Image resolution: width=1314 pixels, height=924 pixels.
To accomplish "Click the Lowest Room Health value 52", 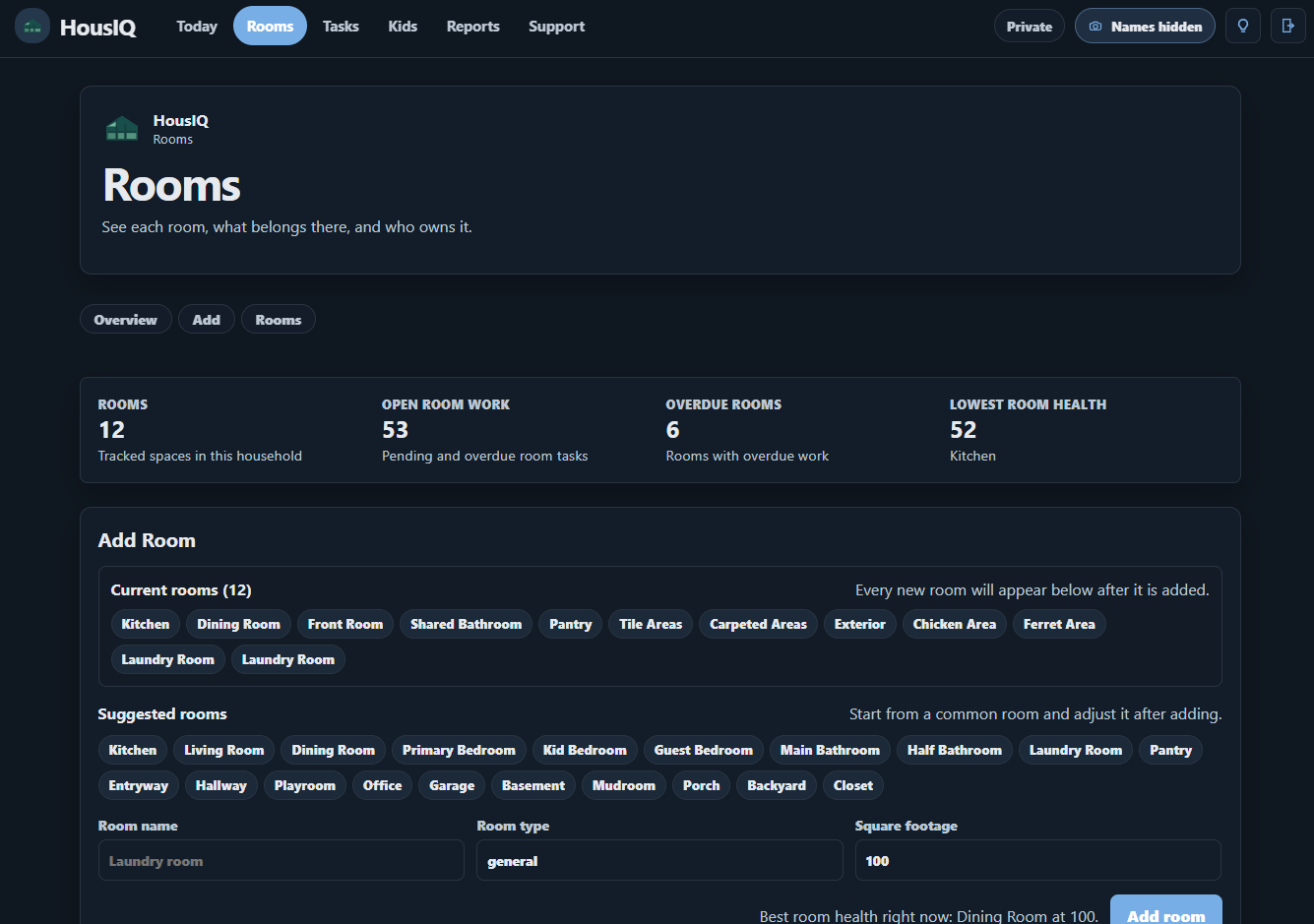I will pos(964,430).
